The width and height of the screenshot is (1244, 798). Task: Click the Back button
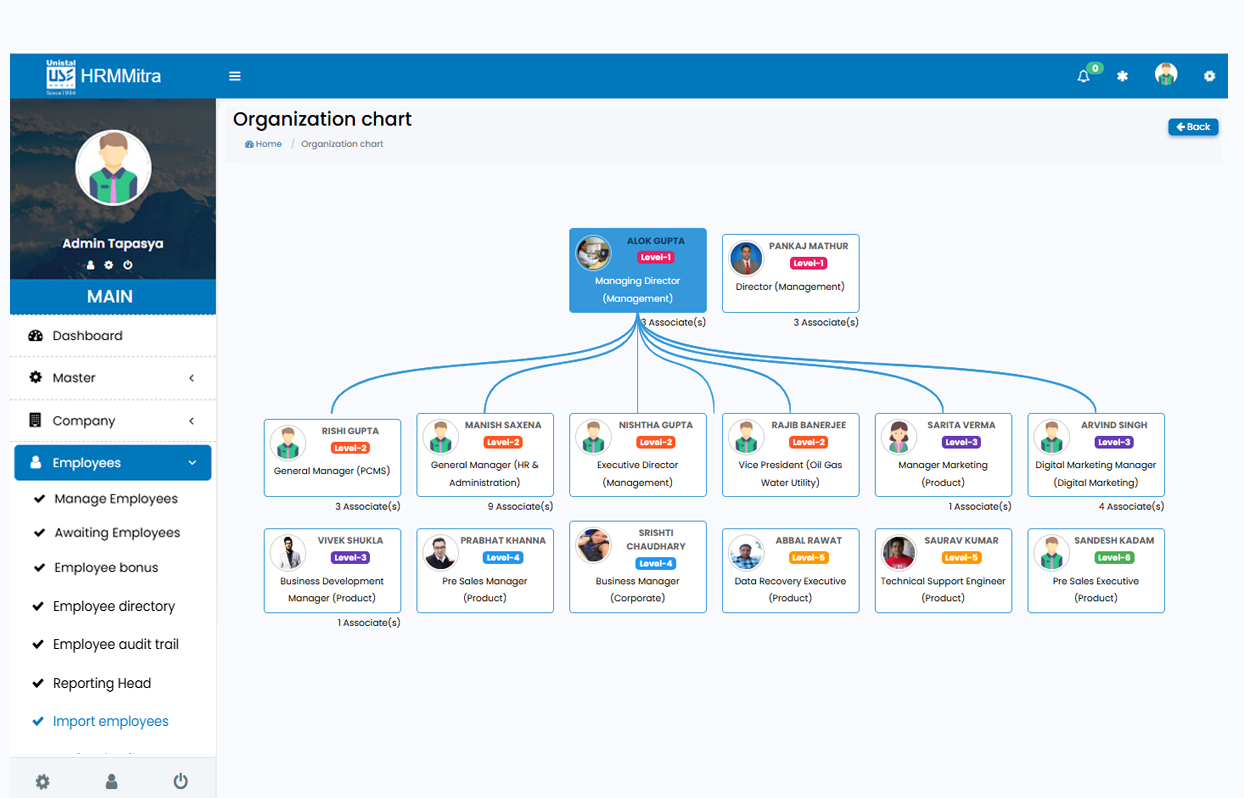[x=1193, y=127]
